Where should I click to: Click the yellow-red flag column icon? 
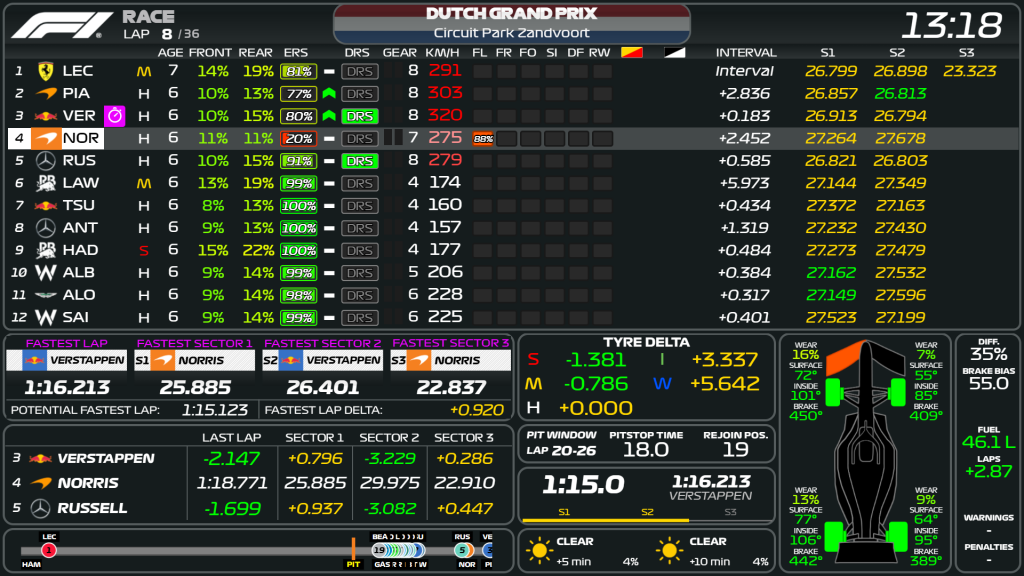632,52
